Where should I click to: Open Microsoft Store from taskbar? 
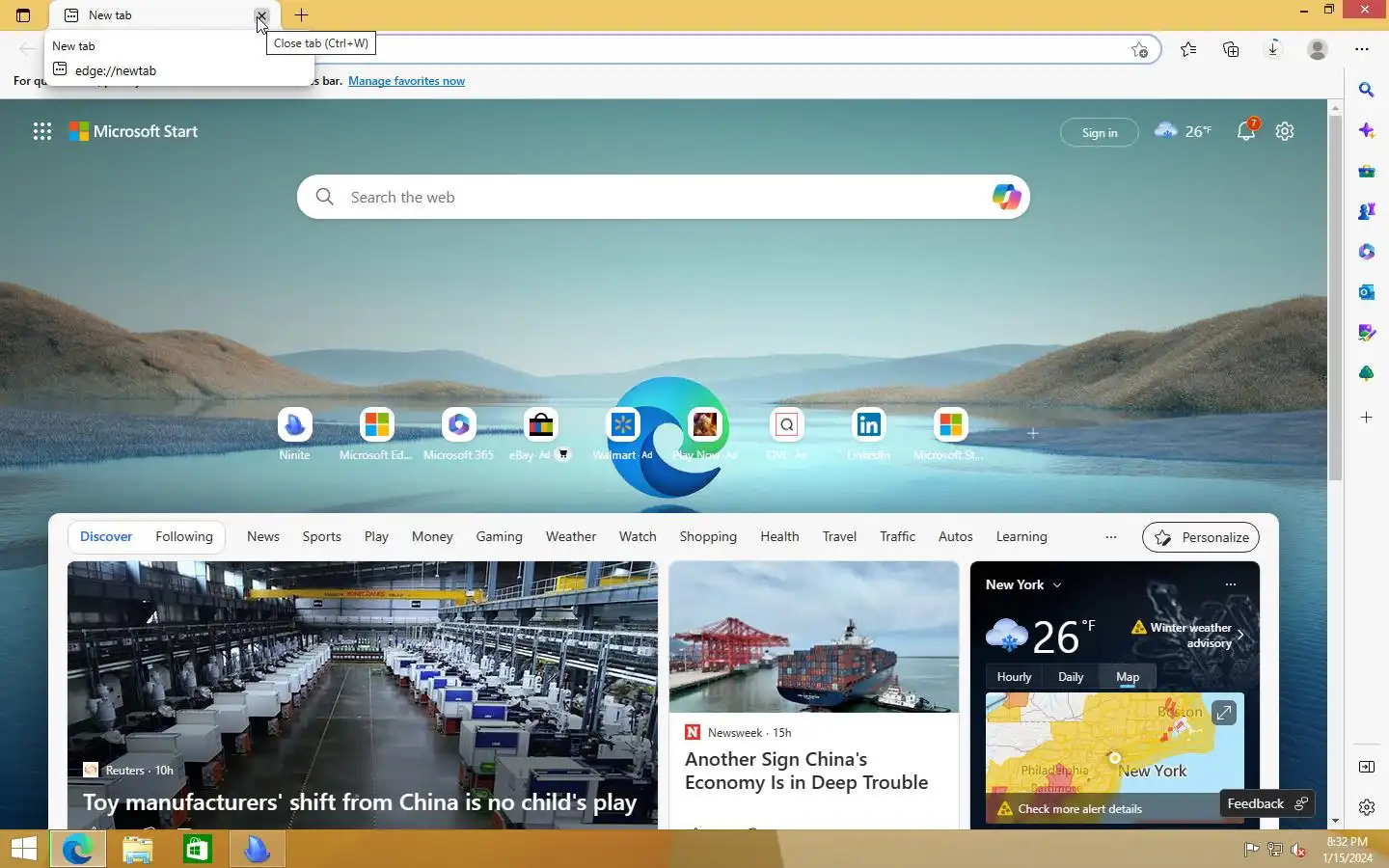198,849
